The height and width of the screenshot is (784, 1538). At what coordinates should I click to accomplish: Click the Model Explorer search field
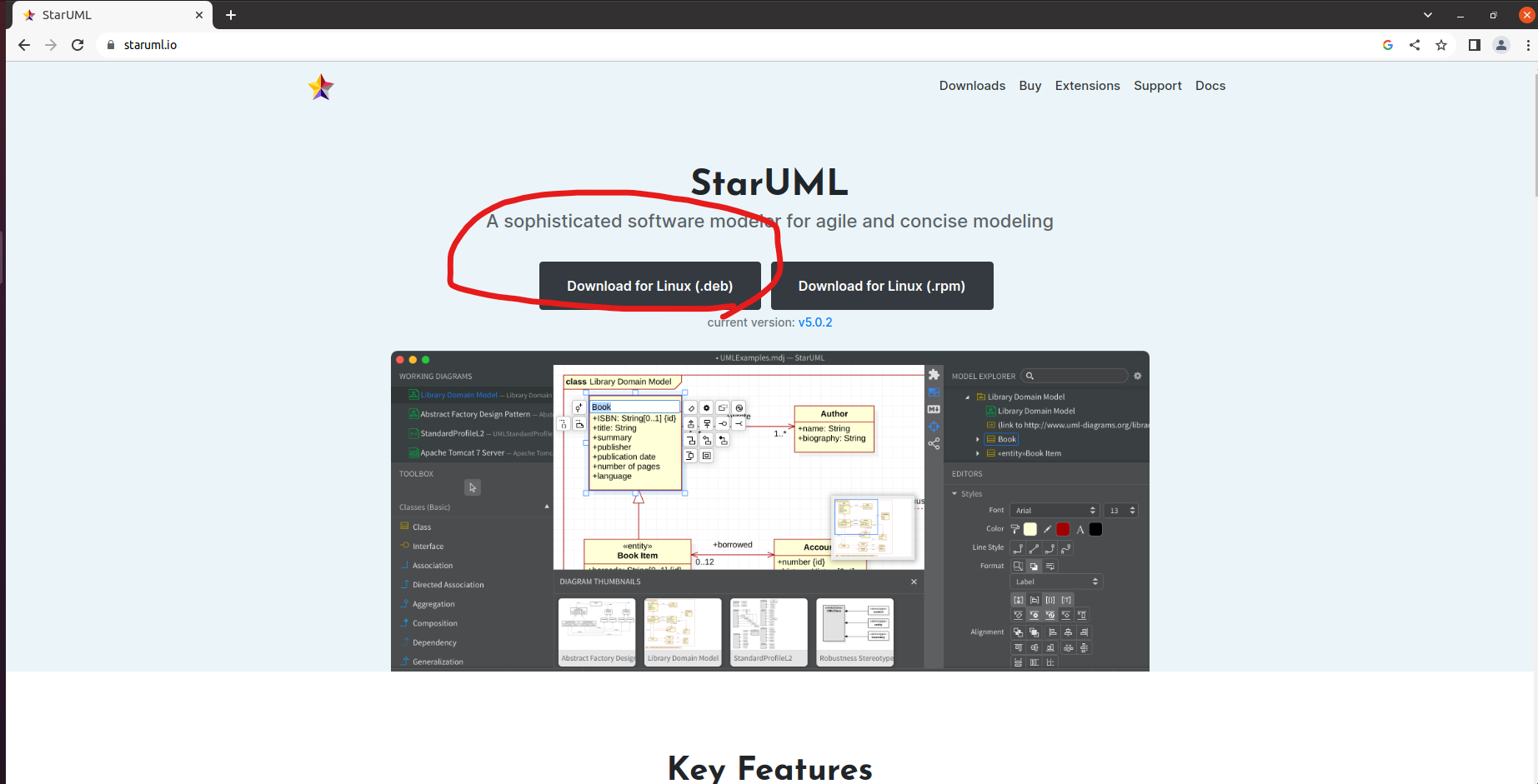pos(1075,376)
